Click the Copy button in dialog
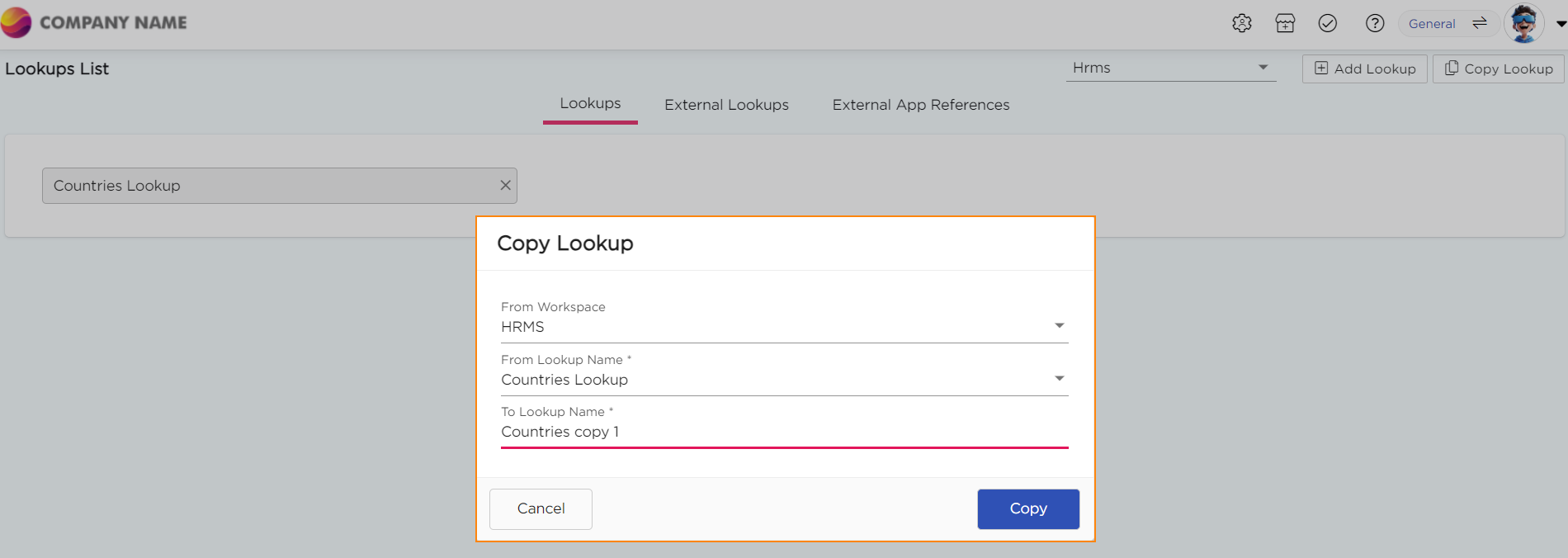1568x558 pixels. click(x=1028, y=508)
